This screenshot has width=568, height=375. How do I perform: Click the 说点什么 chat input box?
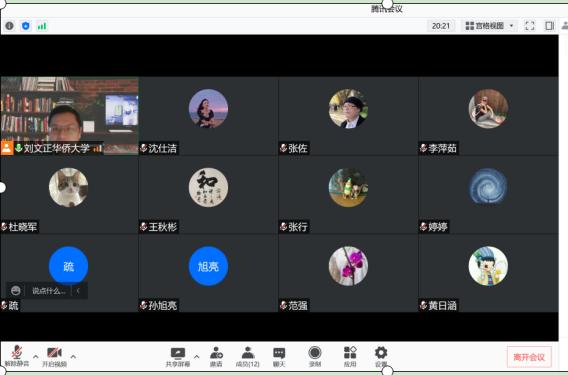click(49, 291)
